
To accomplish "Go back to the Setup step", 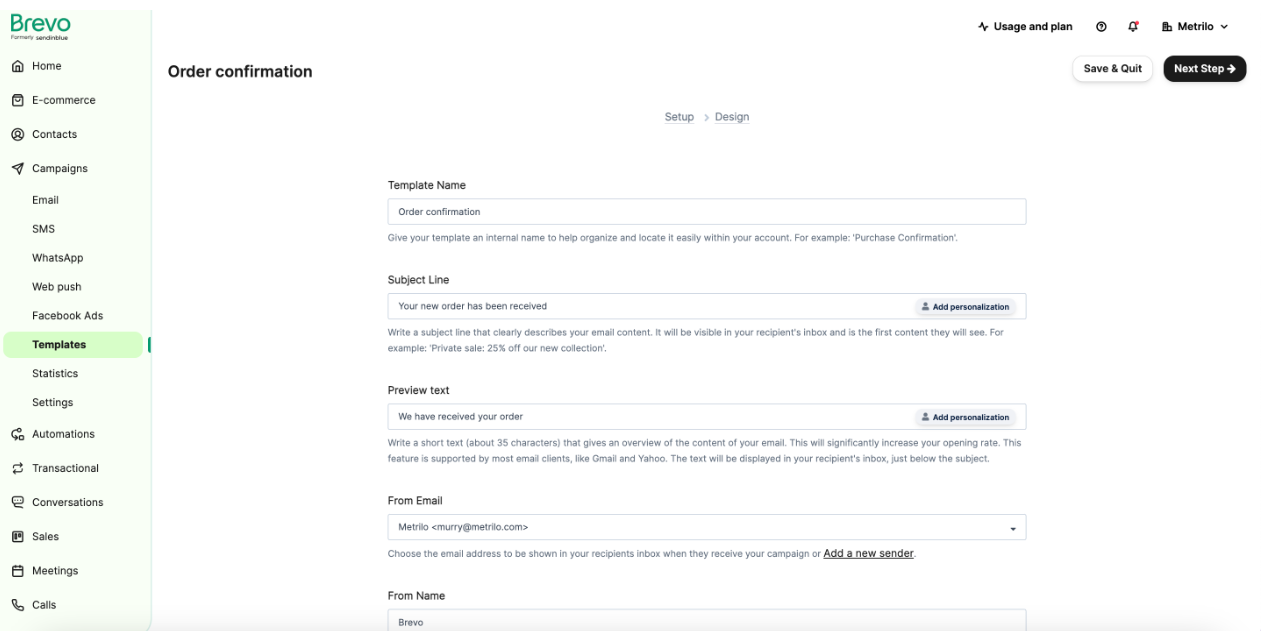I will click(x=679, y=117).
